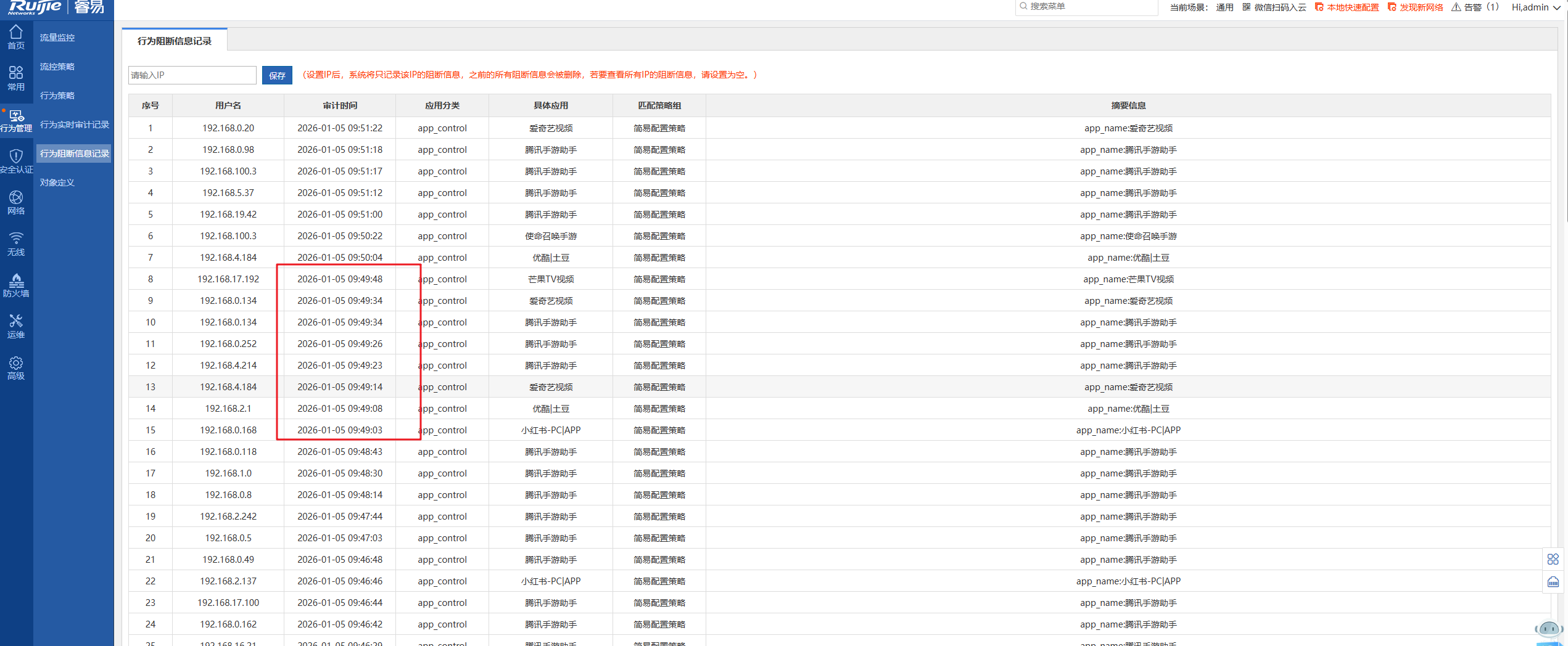Open the 流量监控 menu item
Image resolution: width=1568 pixels, height=646 pixels.
point(57,38)
